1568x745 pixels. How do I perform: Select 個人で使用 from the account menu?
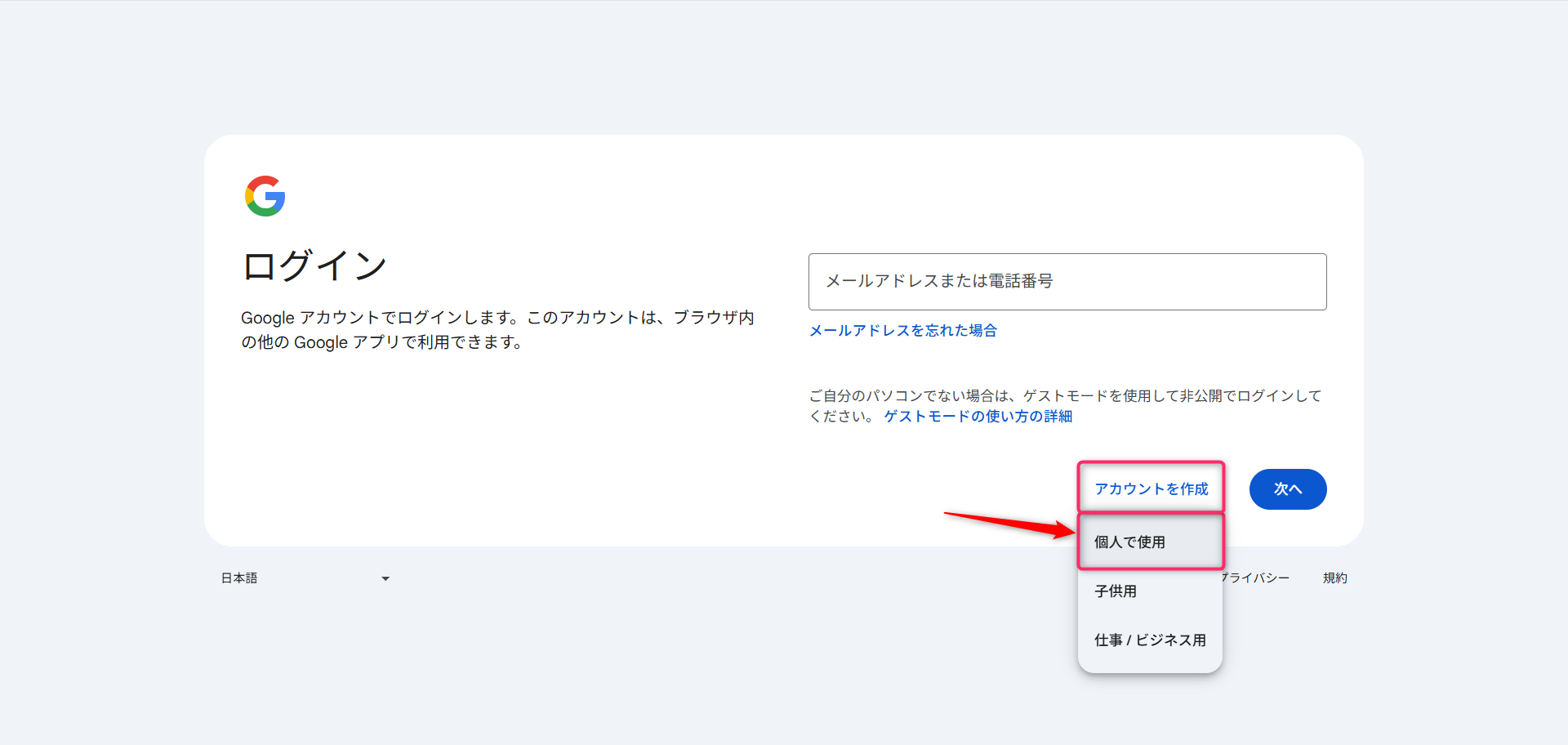(1130, 542)
